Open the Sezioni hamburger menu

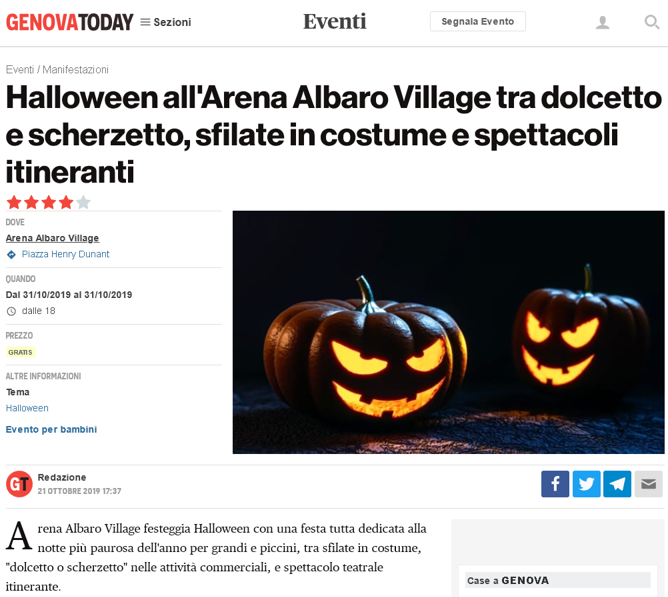(x=166, y=22)
